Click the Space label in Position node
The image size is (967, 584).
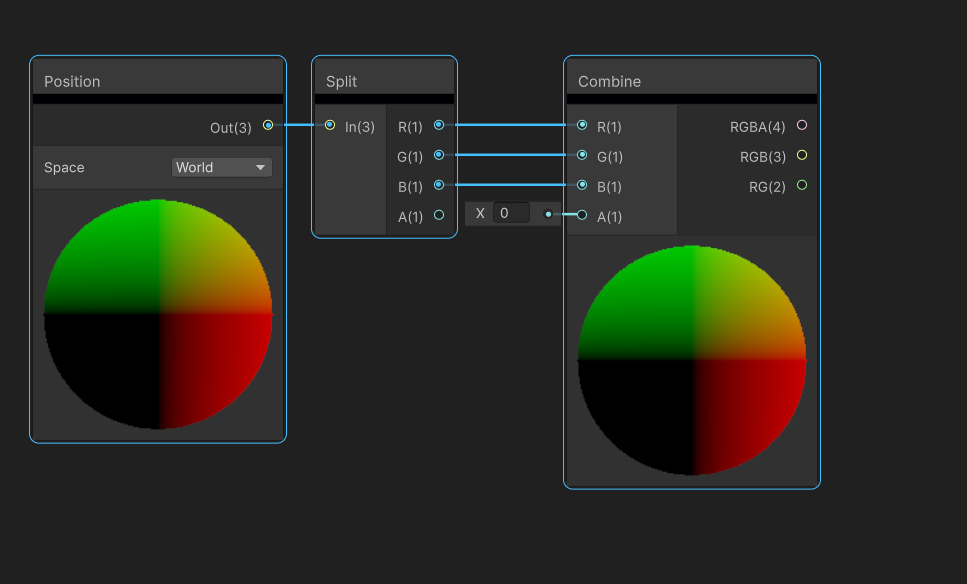click(64, 167)
